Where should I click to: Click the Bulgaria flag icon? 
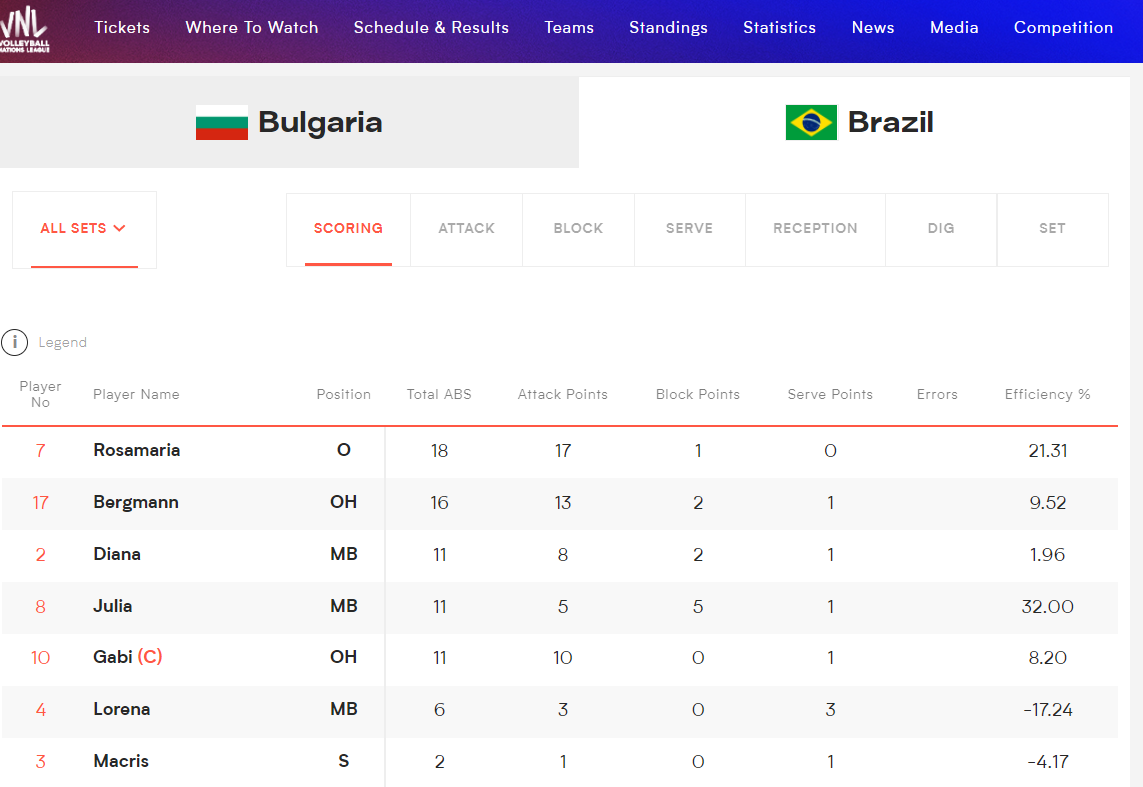pos(221,122)
